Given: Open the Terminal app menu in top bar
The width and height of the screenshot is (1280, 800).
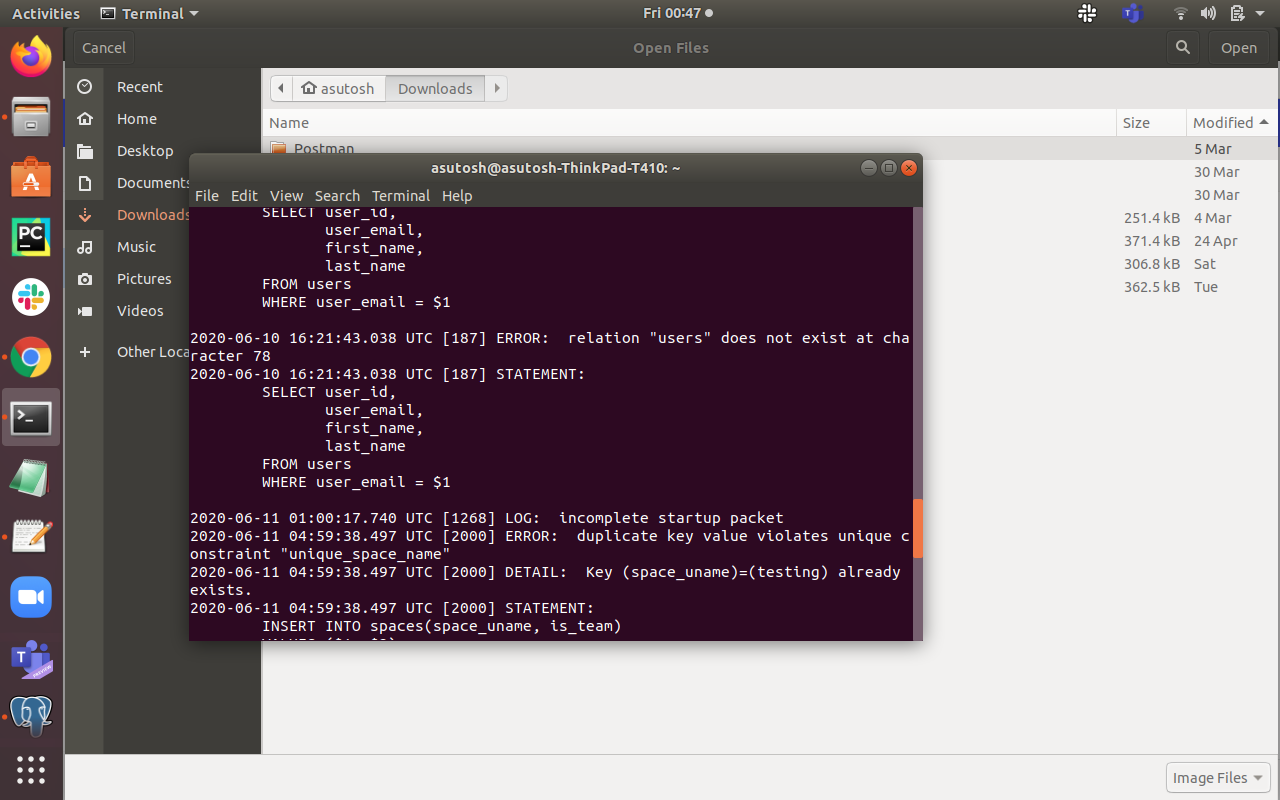Looking at the screenshot, I should click(149, 13).
